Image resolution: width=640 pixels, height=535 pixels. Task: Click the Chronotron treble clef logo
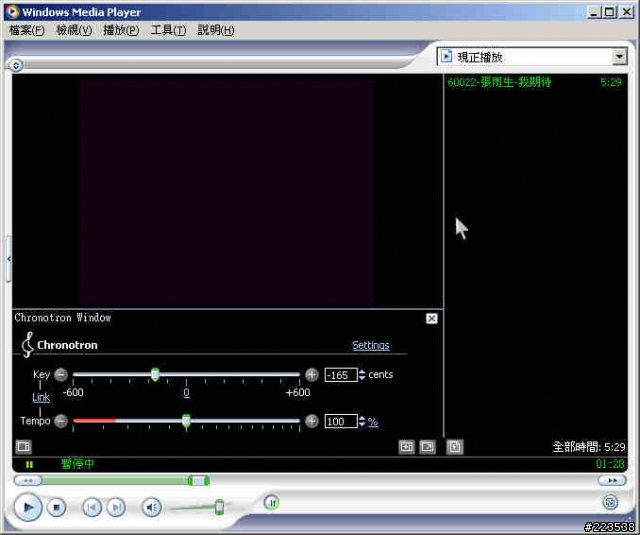click(27, 345)
